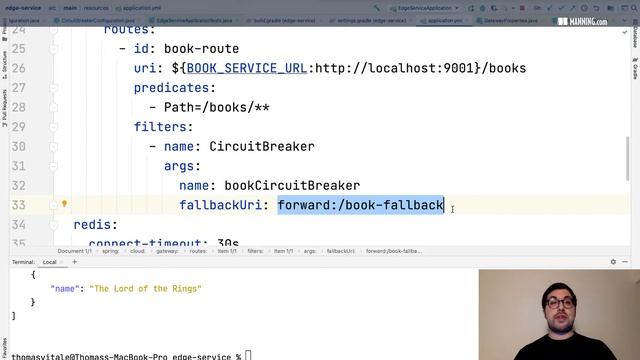Click line number 33 in the gutter

[19, 205]
